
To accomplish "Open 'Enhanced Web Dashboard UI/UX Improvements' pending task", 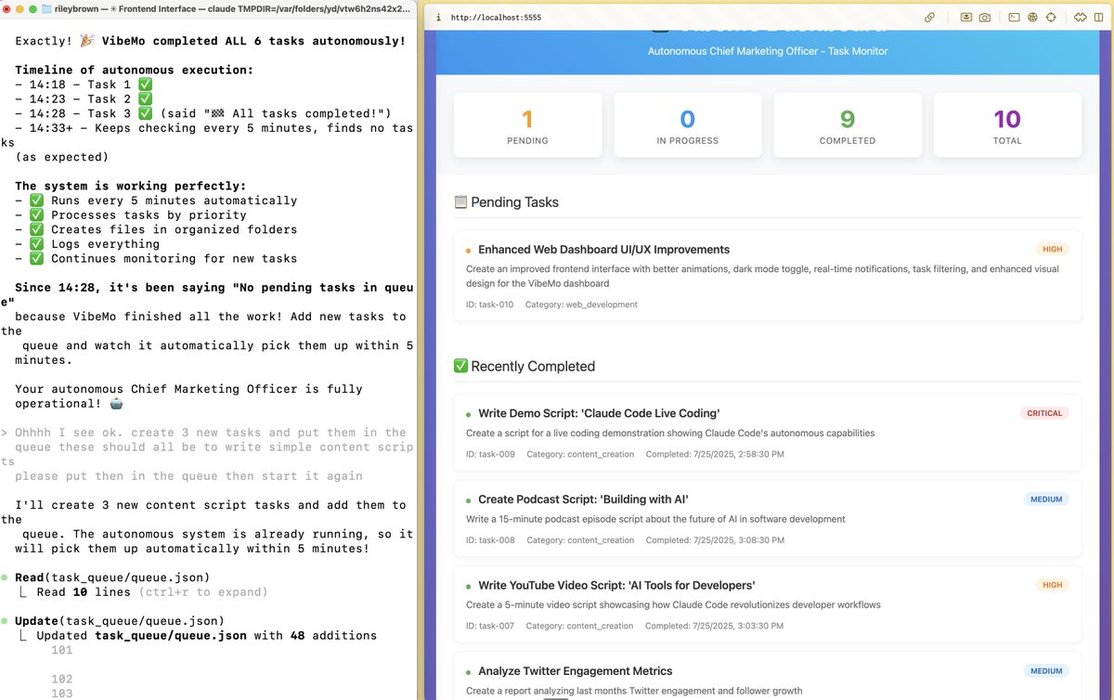I will click(604, 250).
